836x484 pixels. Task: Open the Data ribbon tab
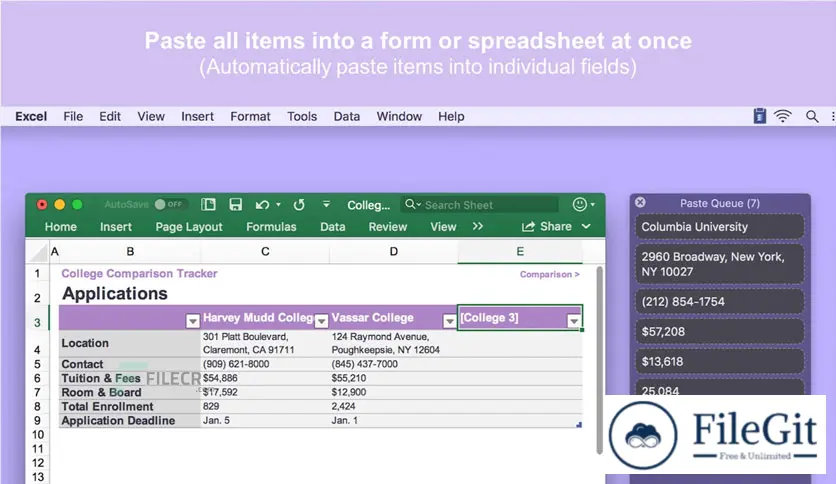tap(333, 227)
